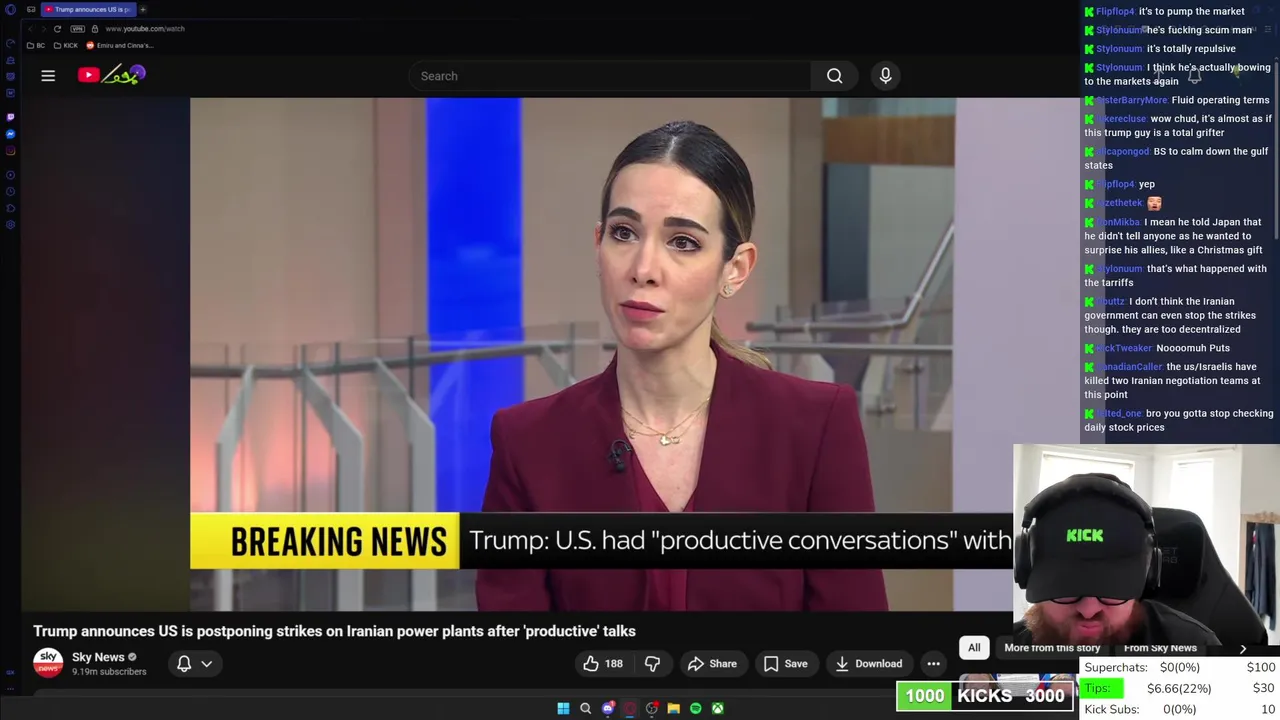Click the YouTube logo home icon
The image size is (1280, 720).
pos(112,75)
